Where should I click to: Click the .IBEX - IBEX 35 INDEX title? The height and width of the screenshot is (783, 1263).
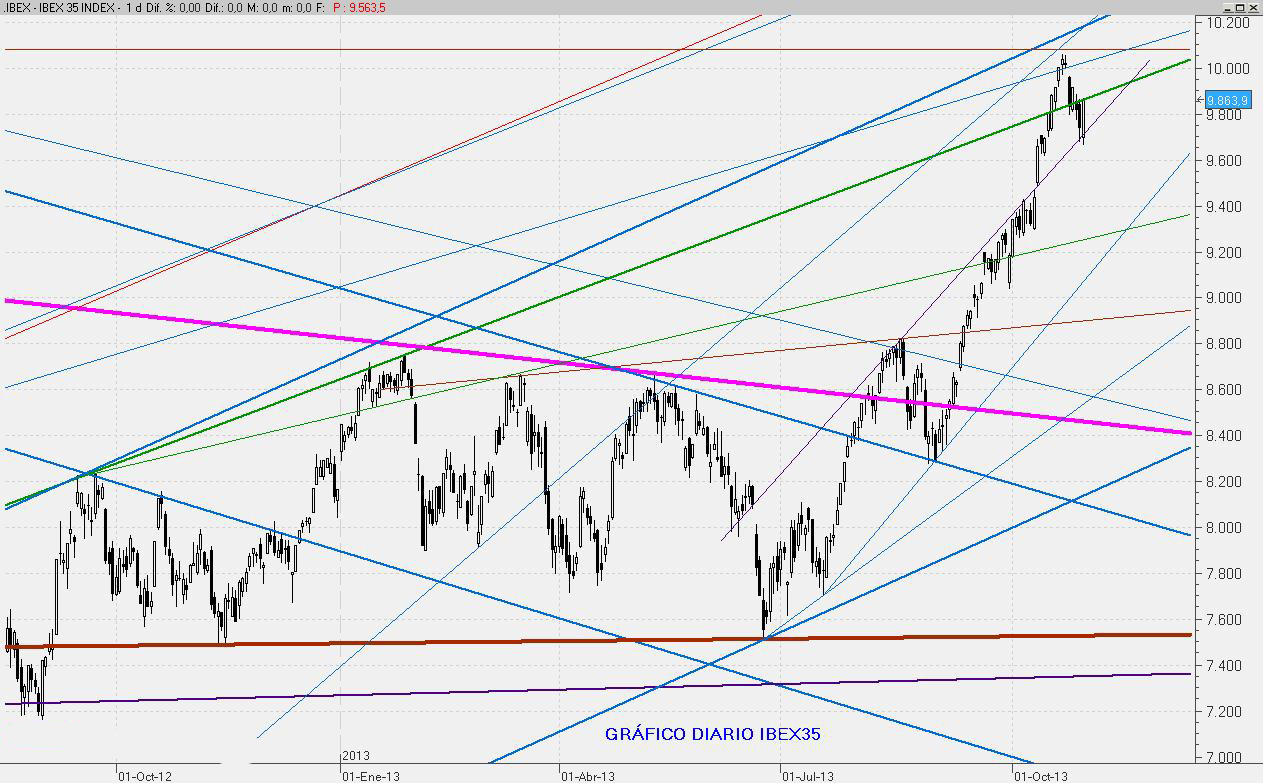[x=56, y=8]
